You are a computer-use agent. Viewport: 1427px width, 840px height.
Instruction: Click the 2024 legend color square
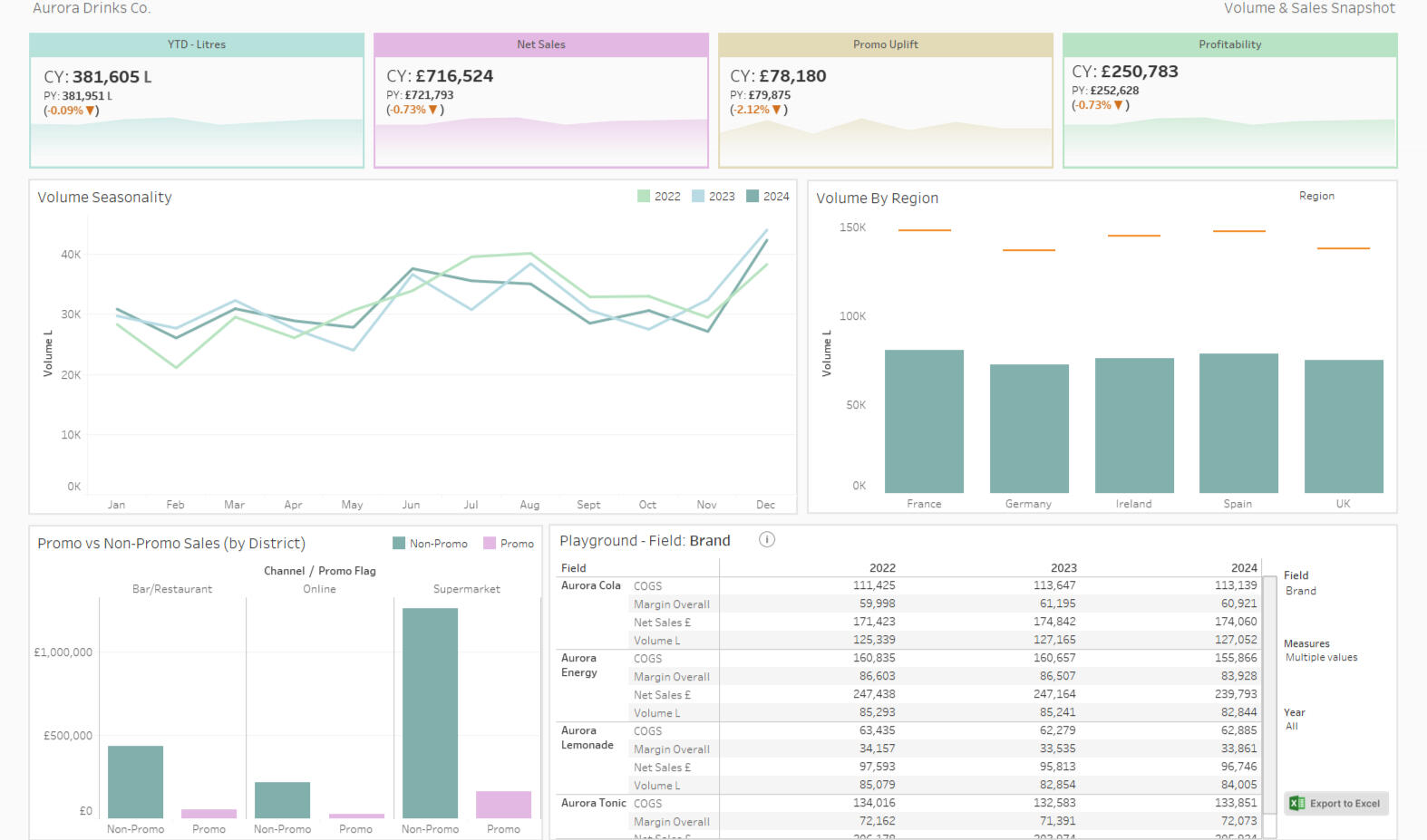click(752, 197)
